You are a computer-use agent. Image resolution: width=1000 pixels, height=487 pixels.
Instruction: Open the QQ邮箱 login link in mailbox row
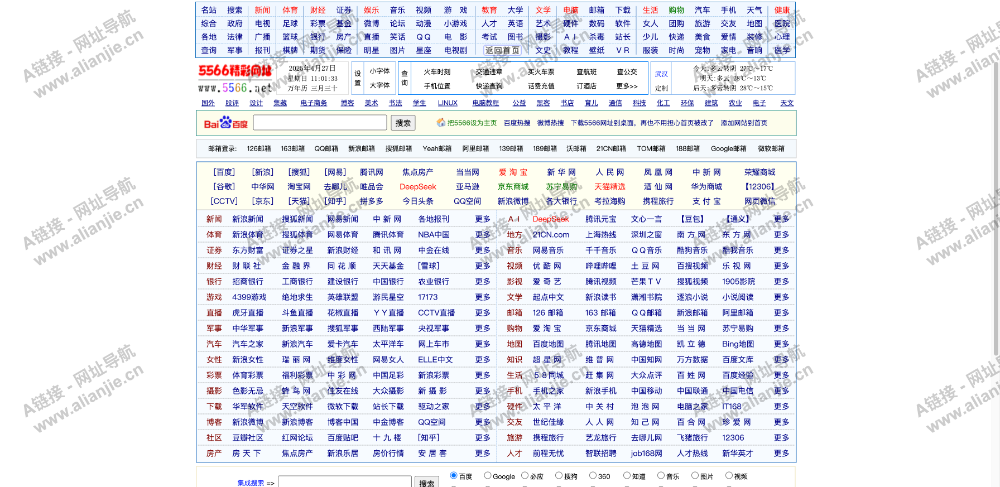[x=325, y=149]
